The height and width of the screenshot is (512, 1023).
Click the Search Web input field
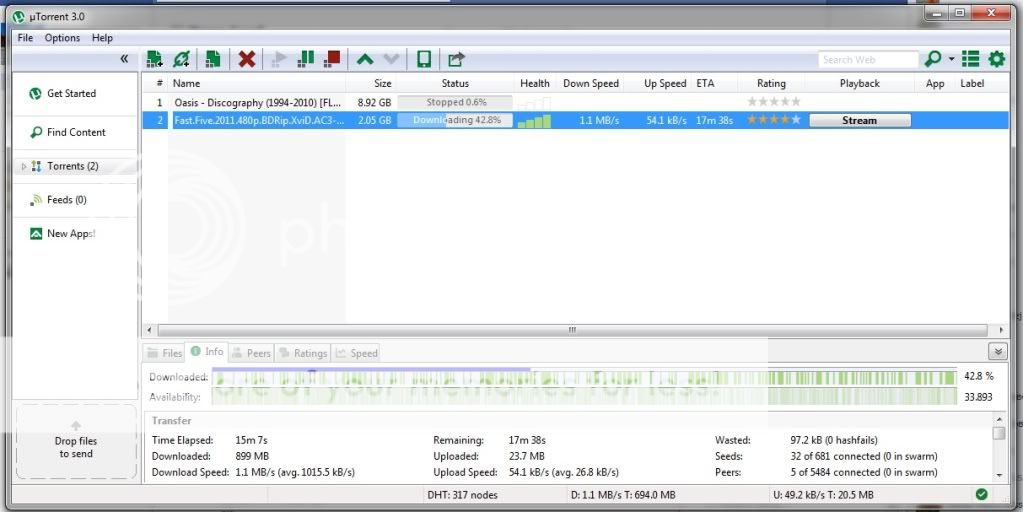click(x=867, y=60)
